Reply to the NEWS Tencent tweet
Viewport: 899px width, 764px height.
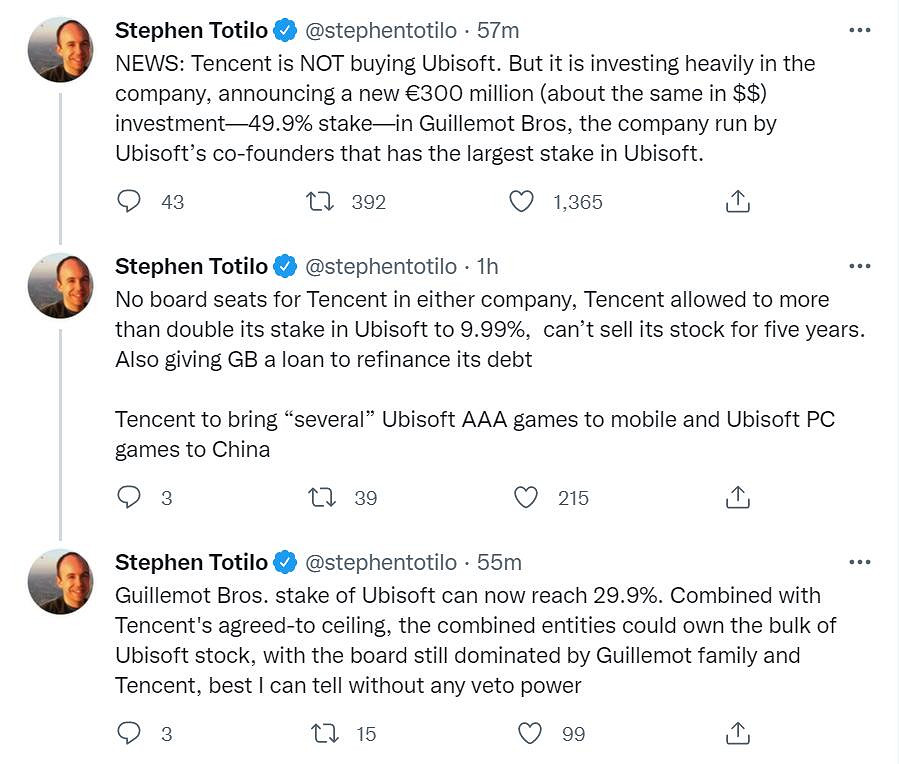(129, 201)
